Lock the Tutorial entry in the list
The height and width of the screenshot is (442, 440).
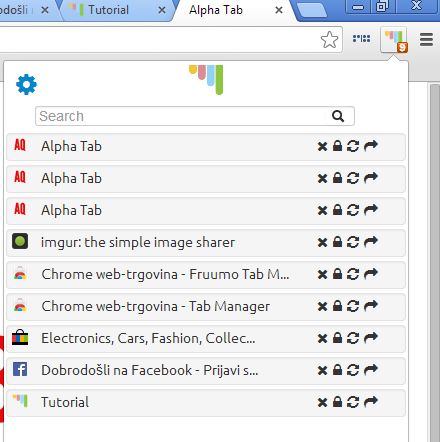[x=337, y=402]
